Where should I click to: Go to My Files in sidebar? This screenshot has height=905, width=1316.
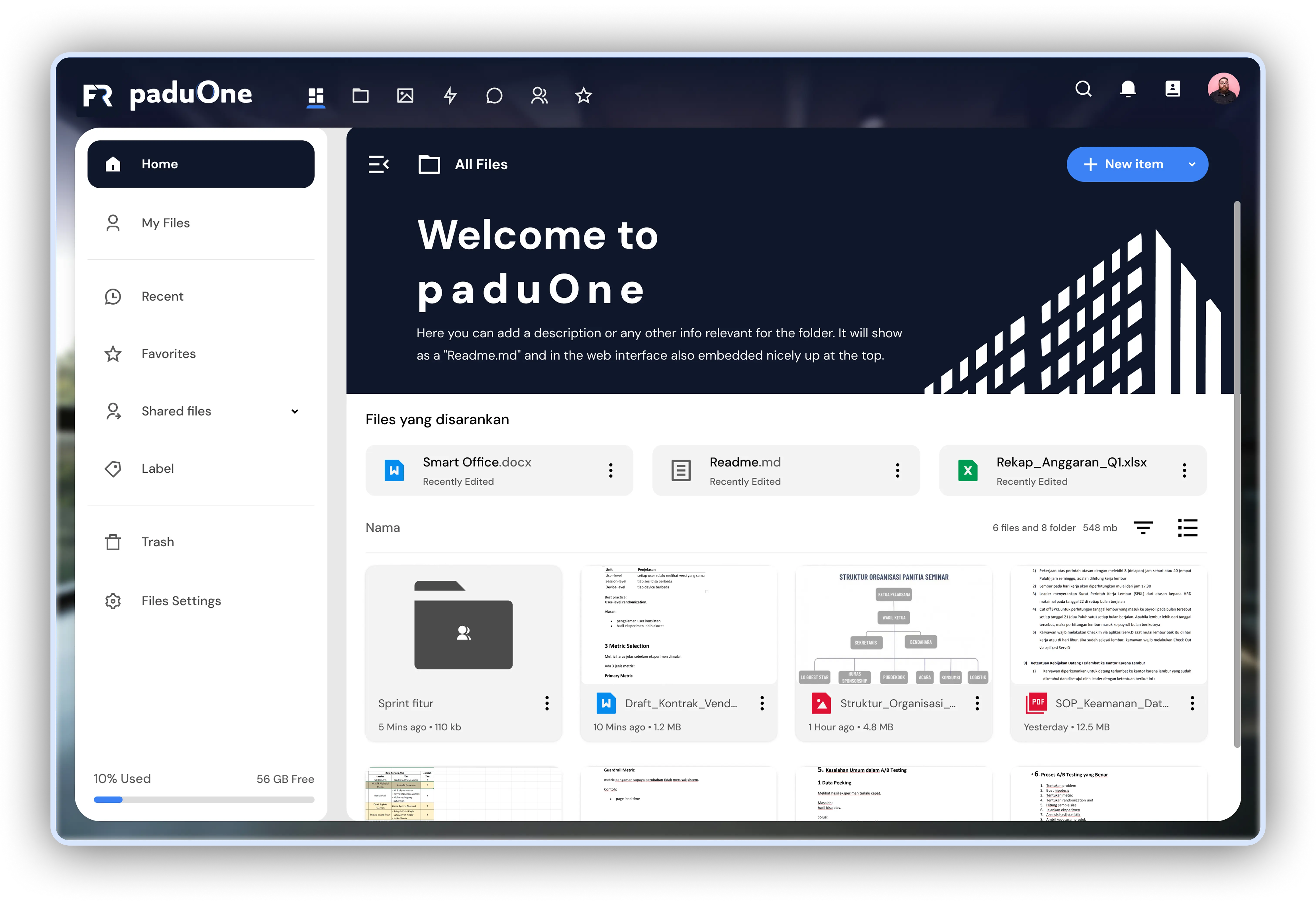[x=201, y=223]
